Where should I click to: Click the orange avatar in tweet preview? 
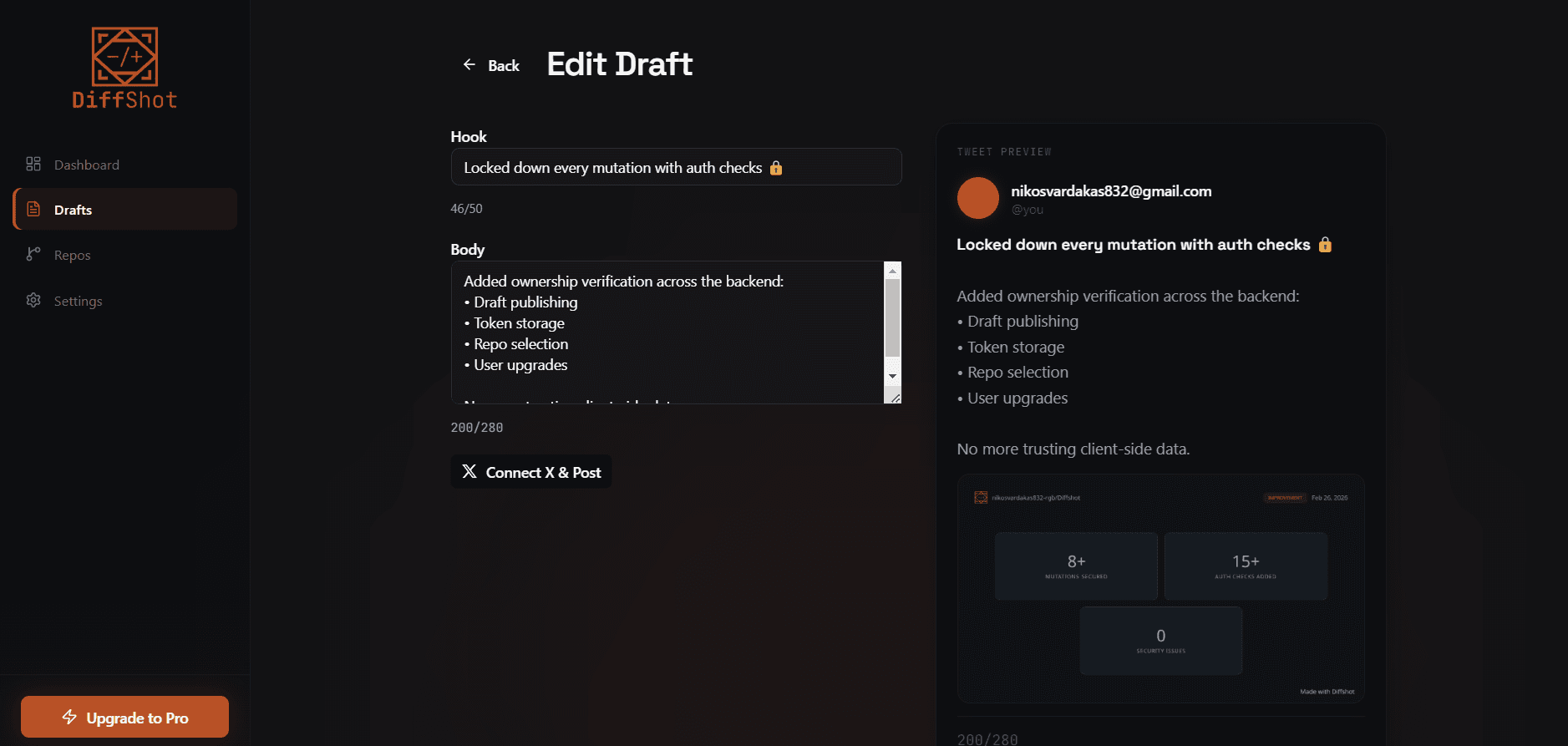click(x=977, y=198)
